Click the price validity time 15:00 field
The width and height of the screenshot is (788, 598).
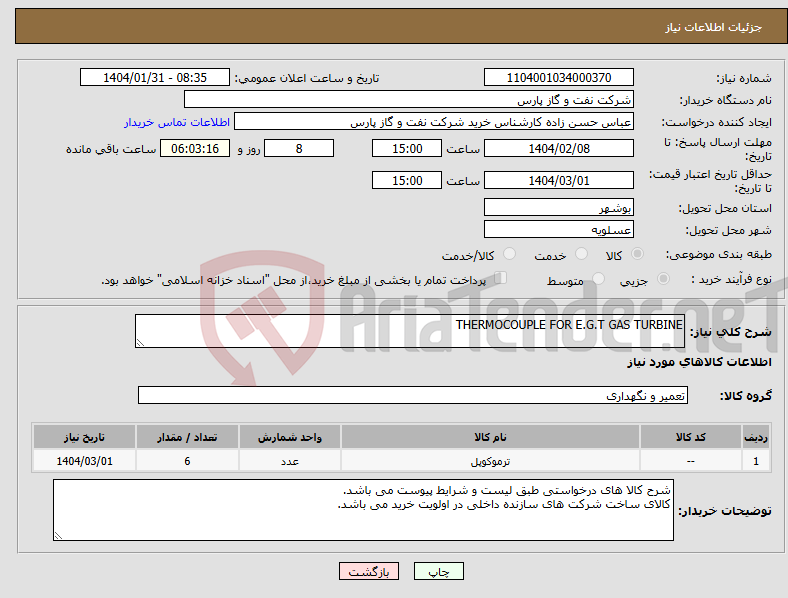[407, 180]
